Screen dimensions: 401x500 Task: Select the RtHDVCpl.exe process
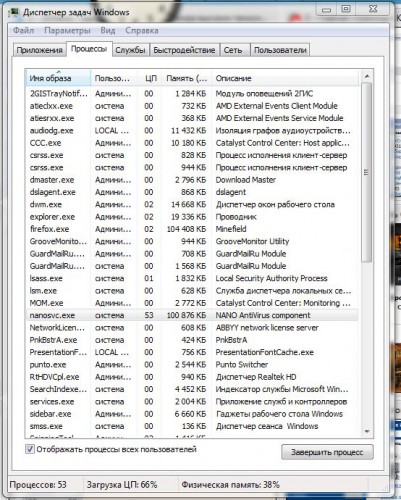192,377
